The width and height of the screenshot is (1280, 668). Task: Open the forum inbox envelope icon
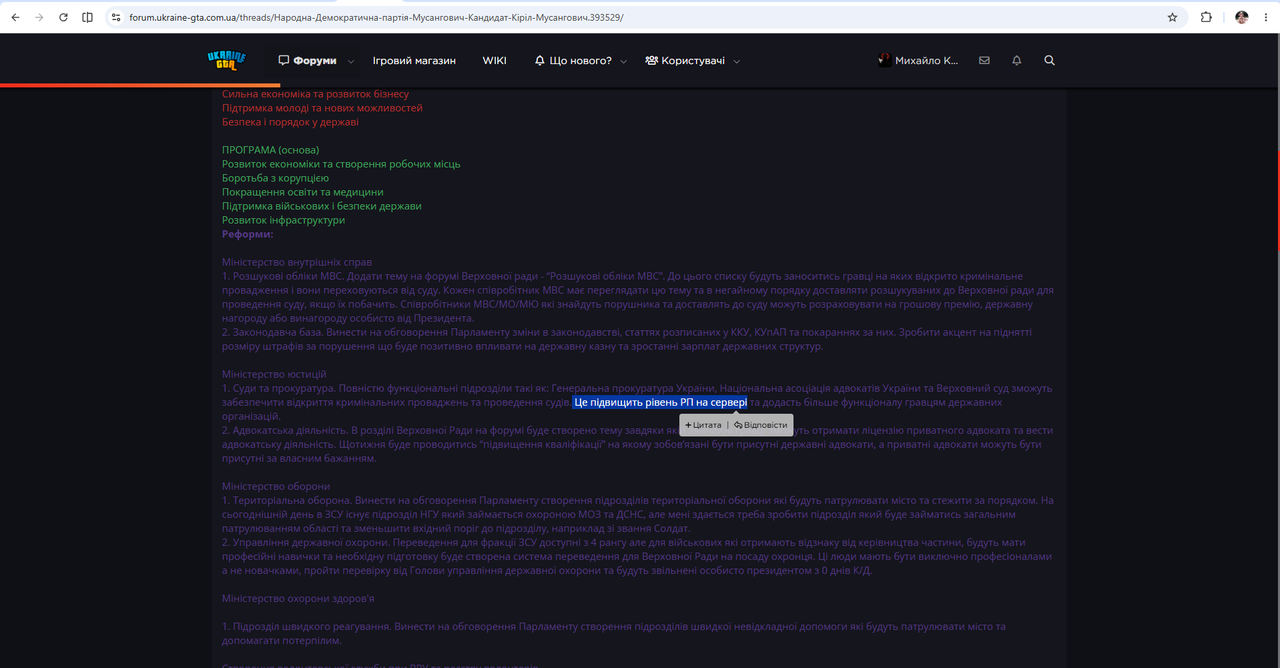pos(984,60)
